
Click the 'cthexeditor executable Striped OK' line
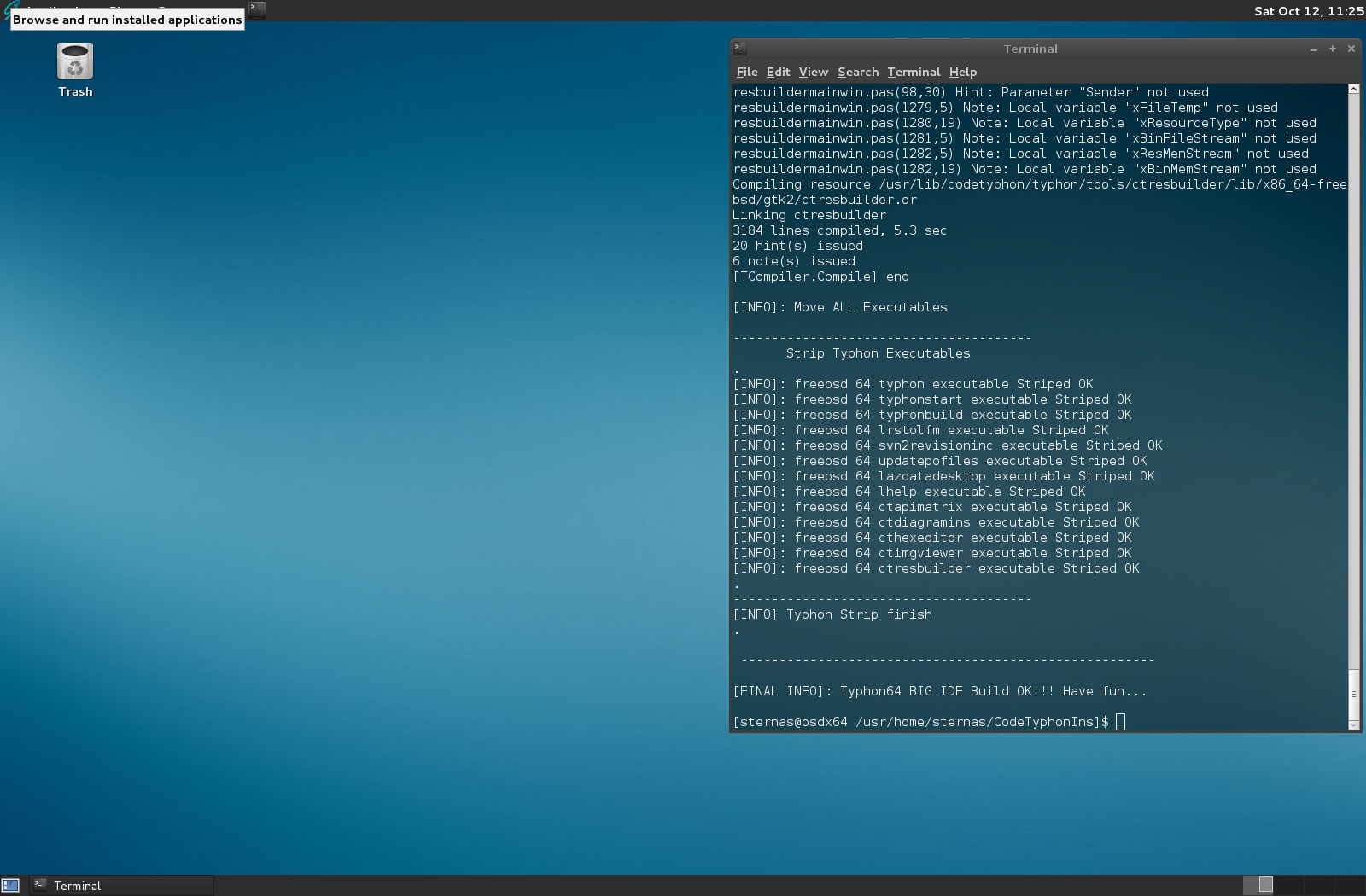932,538
